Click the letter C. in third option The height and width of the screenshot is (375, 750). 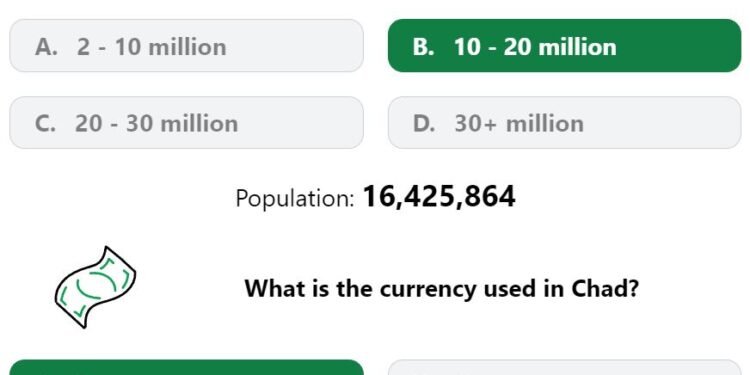coord(45,123)
